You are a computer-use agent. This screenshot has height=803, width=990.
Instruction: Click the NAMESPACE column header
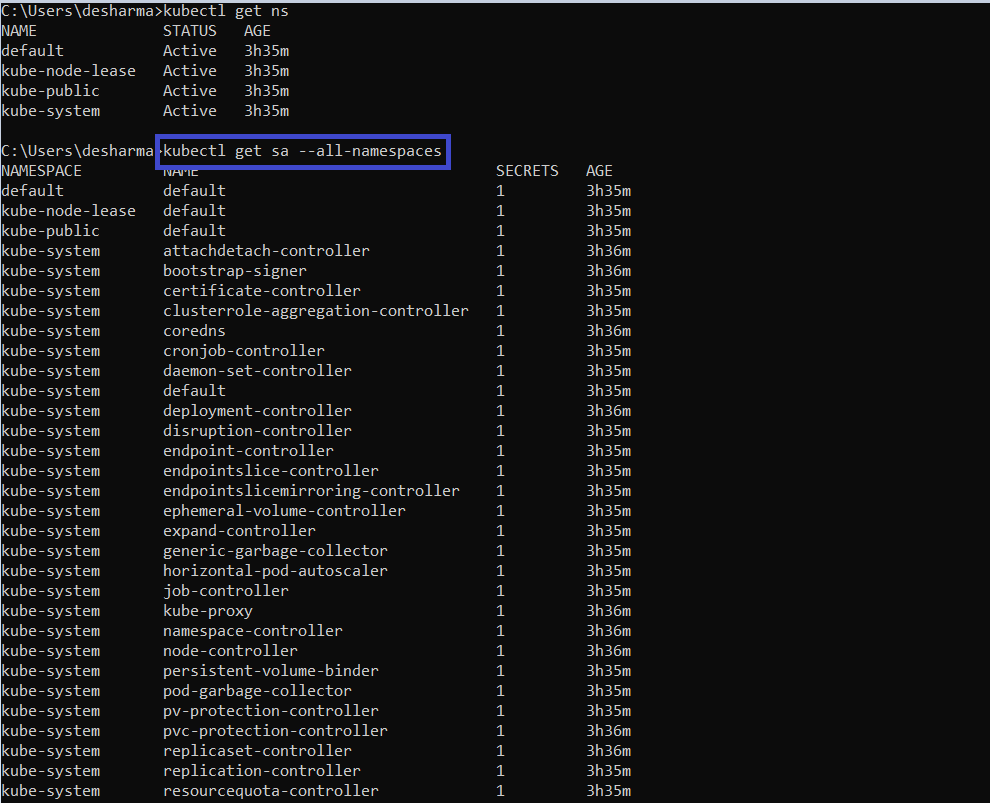[x=42, y=171]
